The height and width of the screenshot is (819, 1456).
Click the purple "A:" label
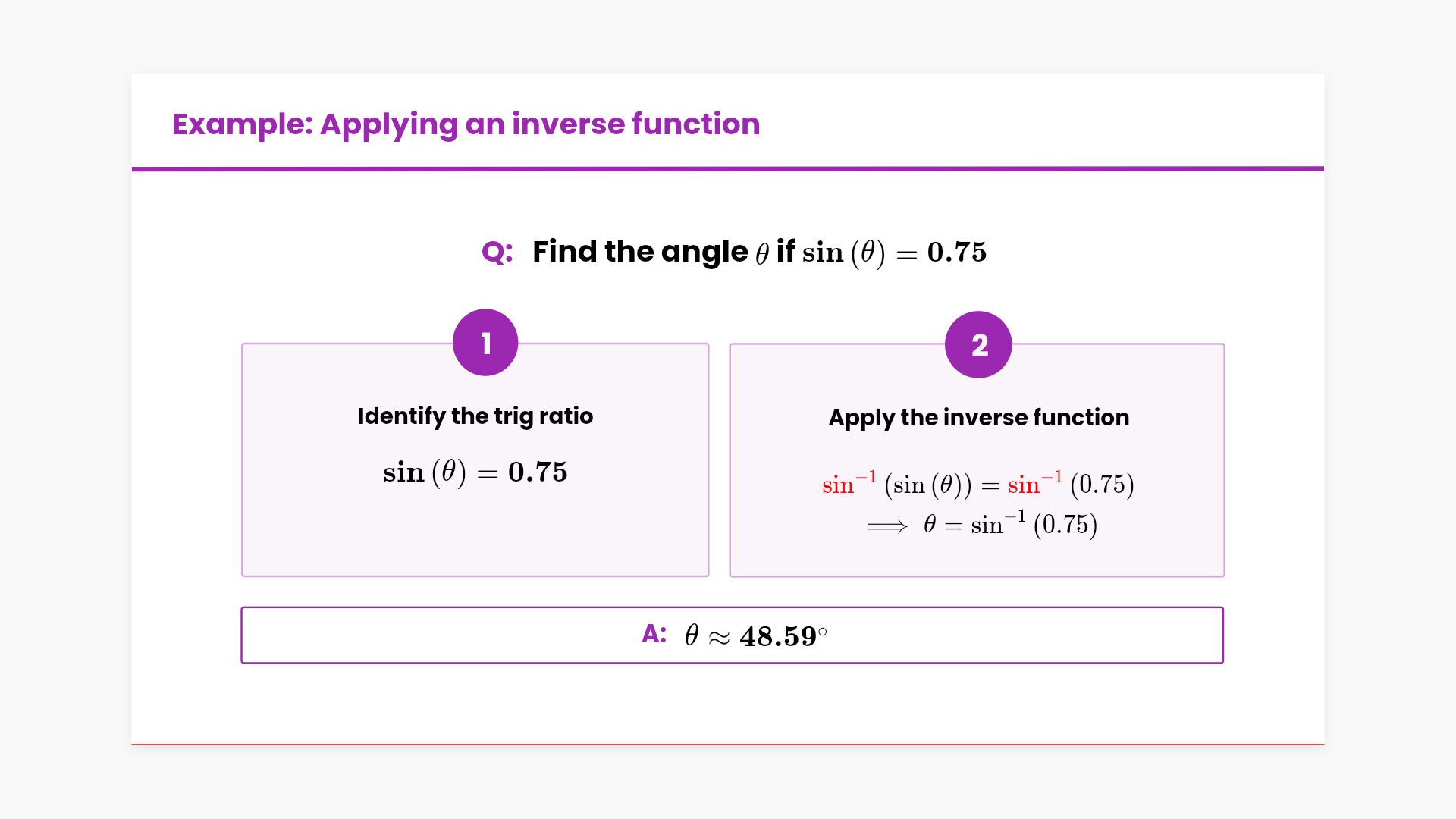click(x=654, y=634)
